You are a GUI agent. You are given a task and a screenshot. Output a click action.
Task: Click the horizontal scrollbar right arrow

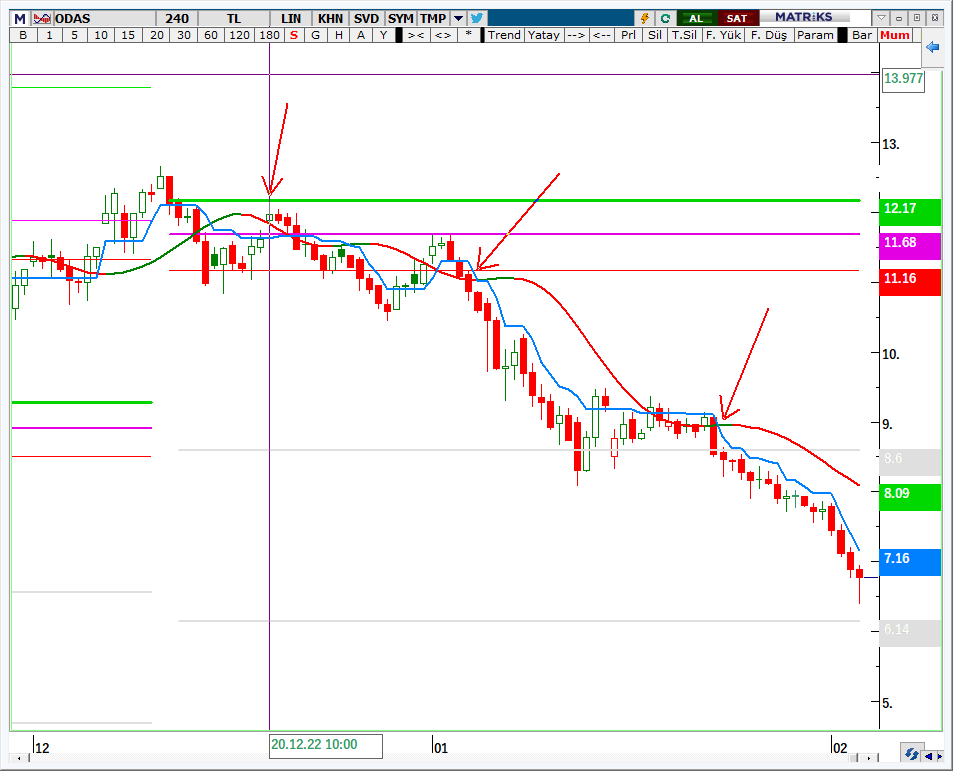870,758
